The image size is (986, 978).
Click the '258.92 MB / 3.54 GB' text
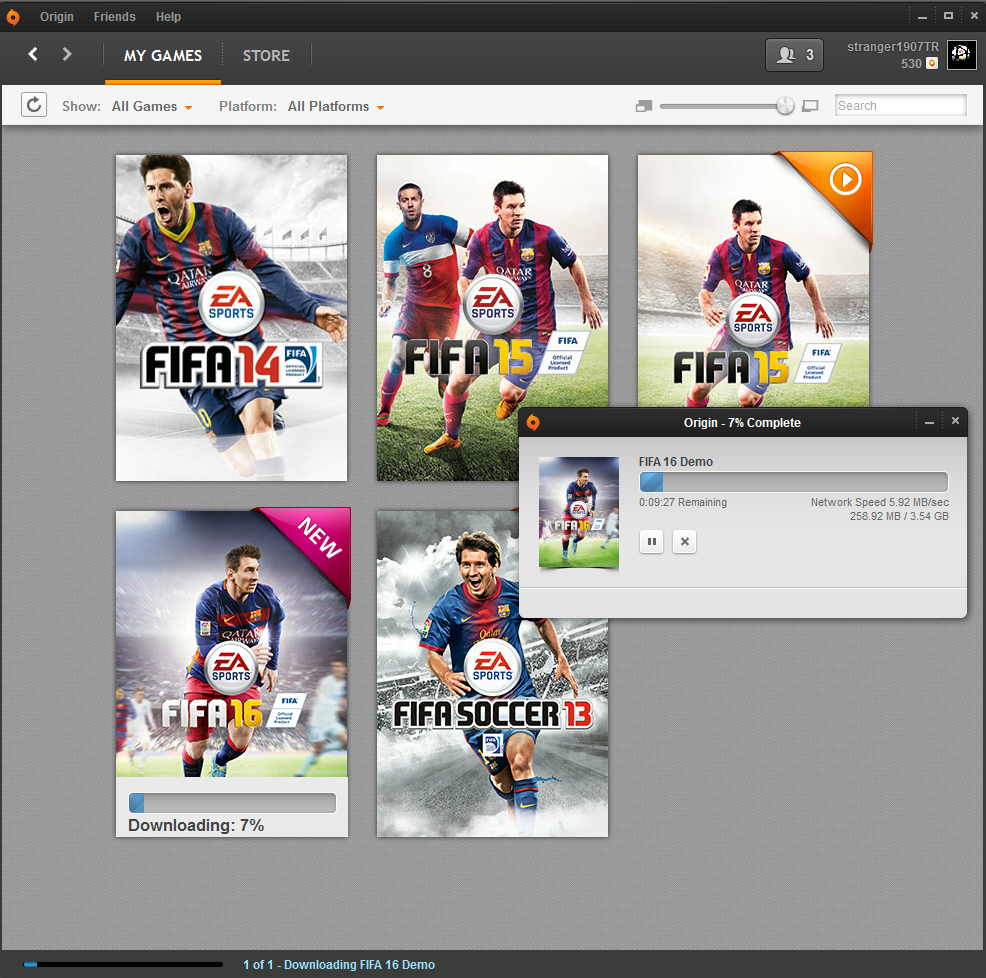coord(899,516)
